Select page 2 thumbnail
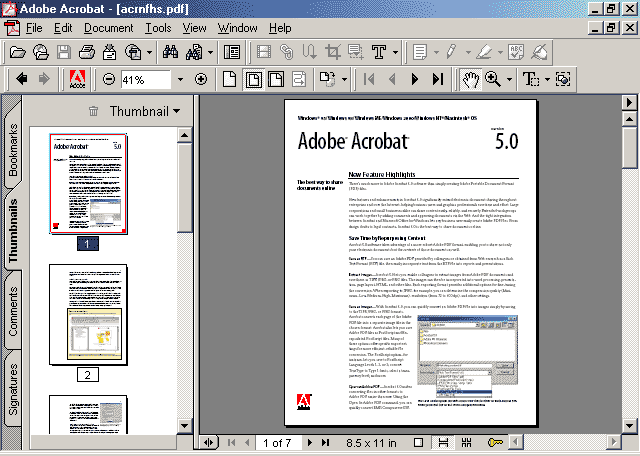640x456 pixels. pos(88,315)
